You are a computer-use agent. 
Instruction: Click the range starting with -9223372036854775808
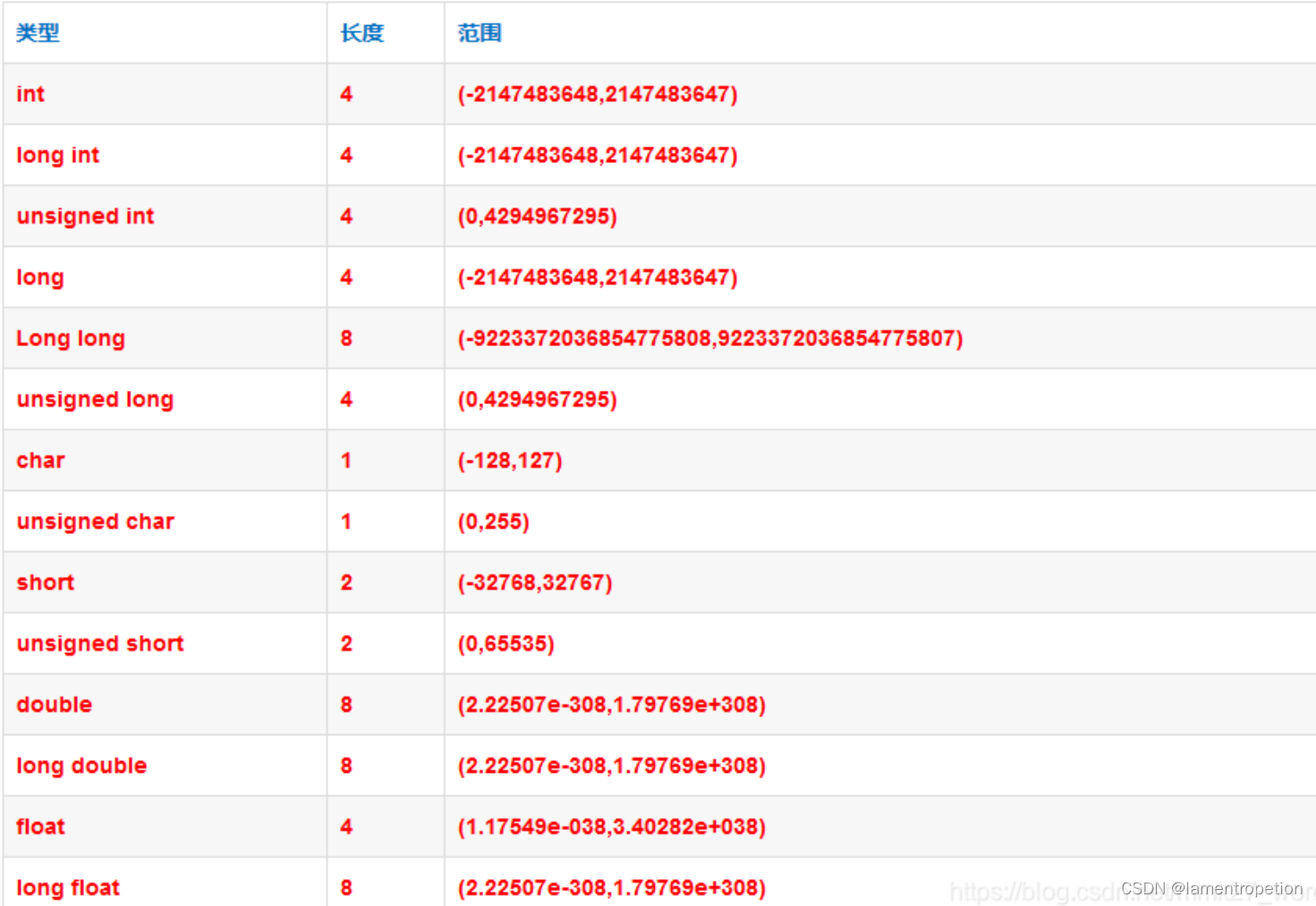pos(710,338)
